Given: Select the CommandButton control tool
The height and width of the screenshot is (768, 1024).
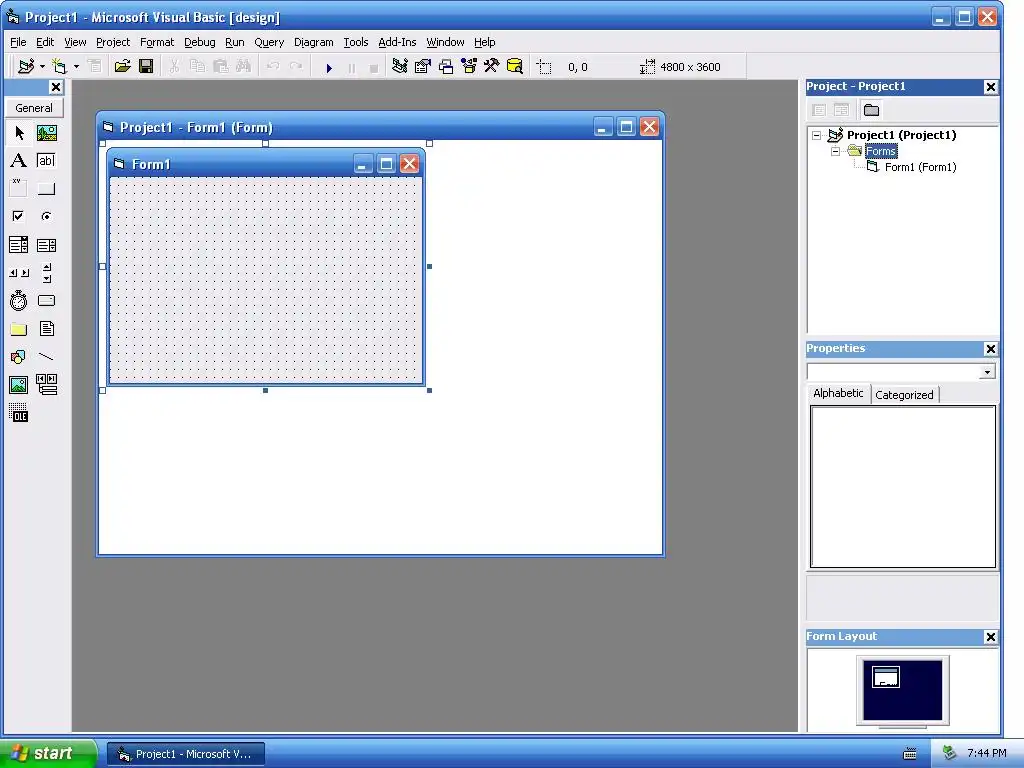Looking at the screenshot, I should (x=46, y=189).
